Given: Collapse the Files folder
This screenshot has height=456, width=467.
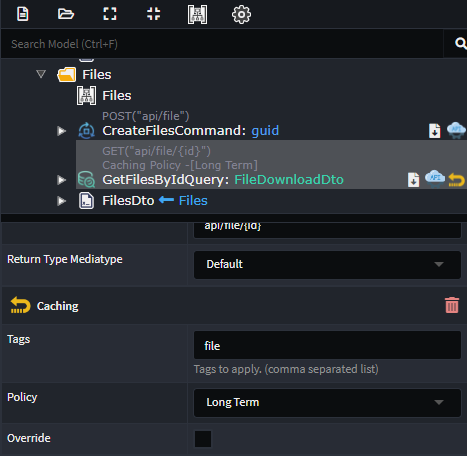Looking at the screenshot, I should [41, 74].
